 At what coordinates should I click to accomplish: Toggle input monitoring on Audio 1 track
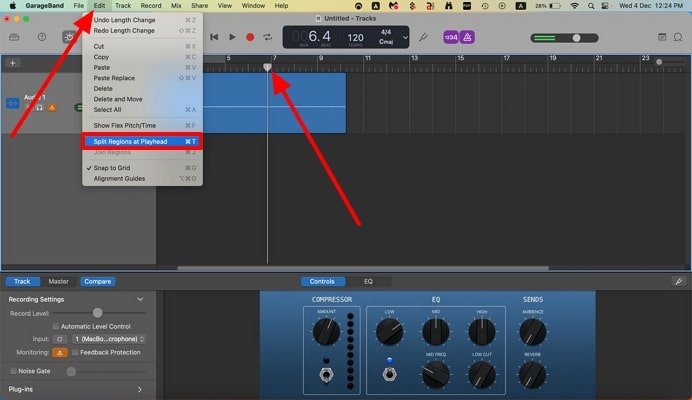tap(52, 107)
